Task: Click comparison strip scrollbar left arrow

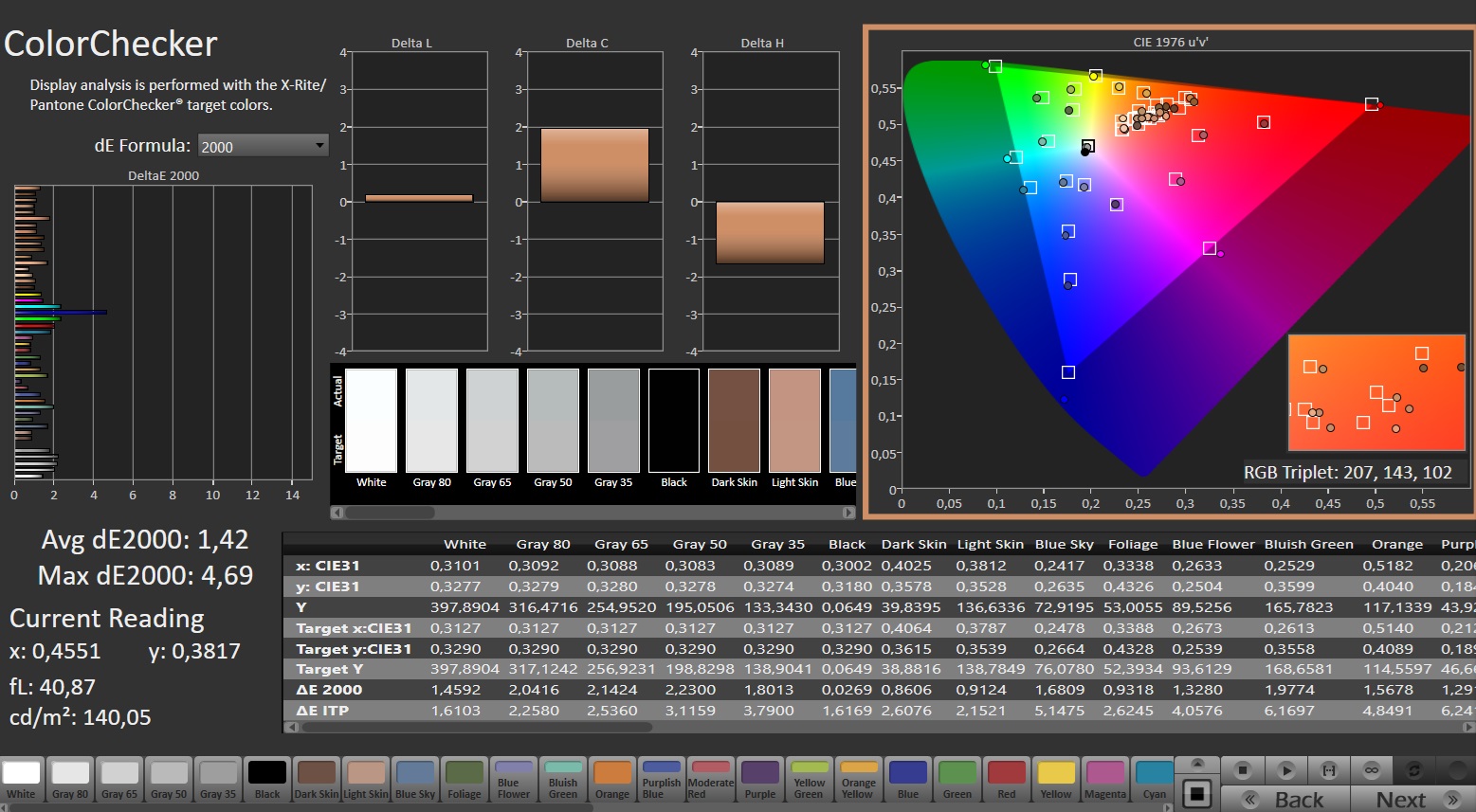Action: tap(337, 513)
